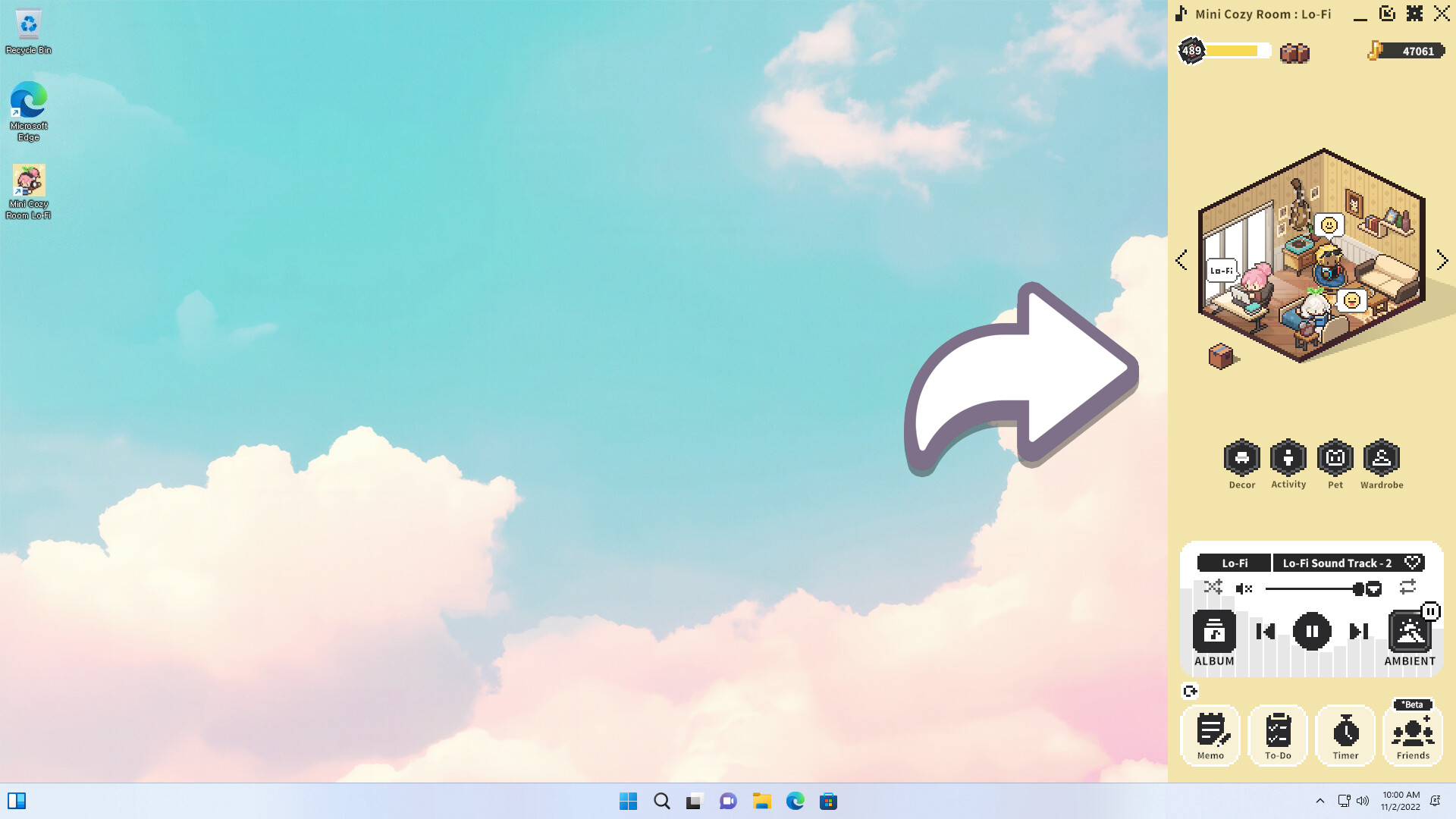The width and height of the screenshot is (1456, 819).
Task: Toggle shuffle playback mode
Action: [1214, 588]
